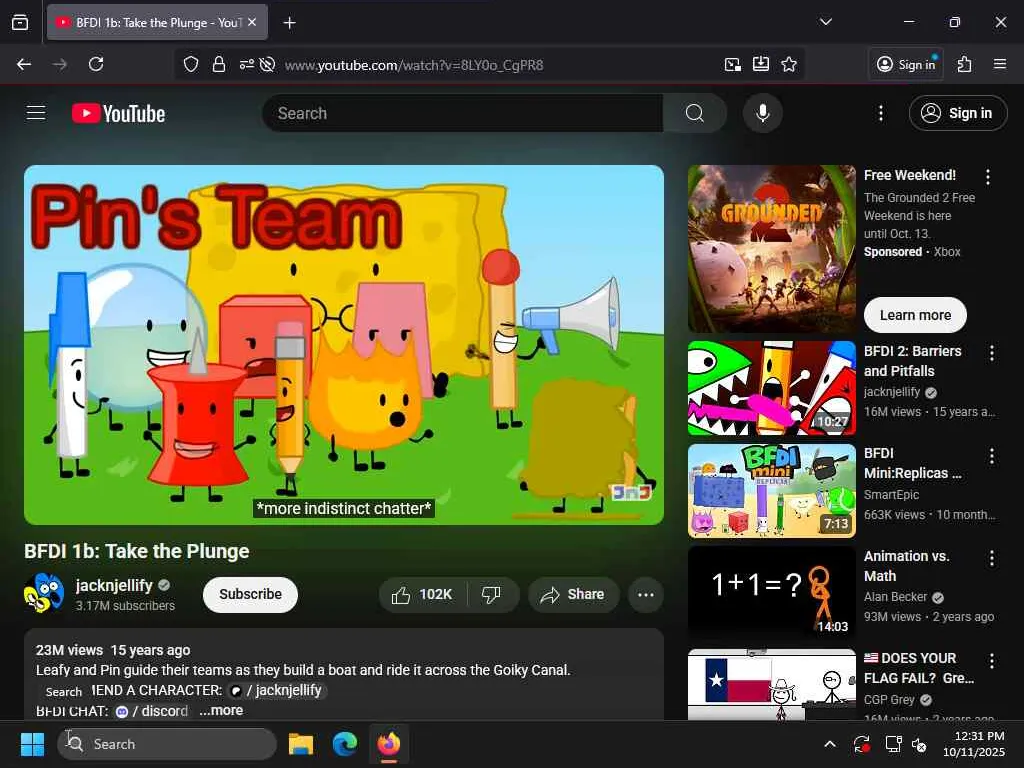Viewport: 1024px width, 768px height.
Task: Open muted volume tray icon
Action: click(919, 744)
